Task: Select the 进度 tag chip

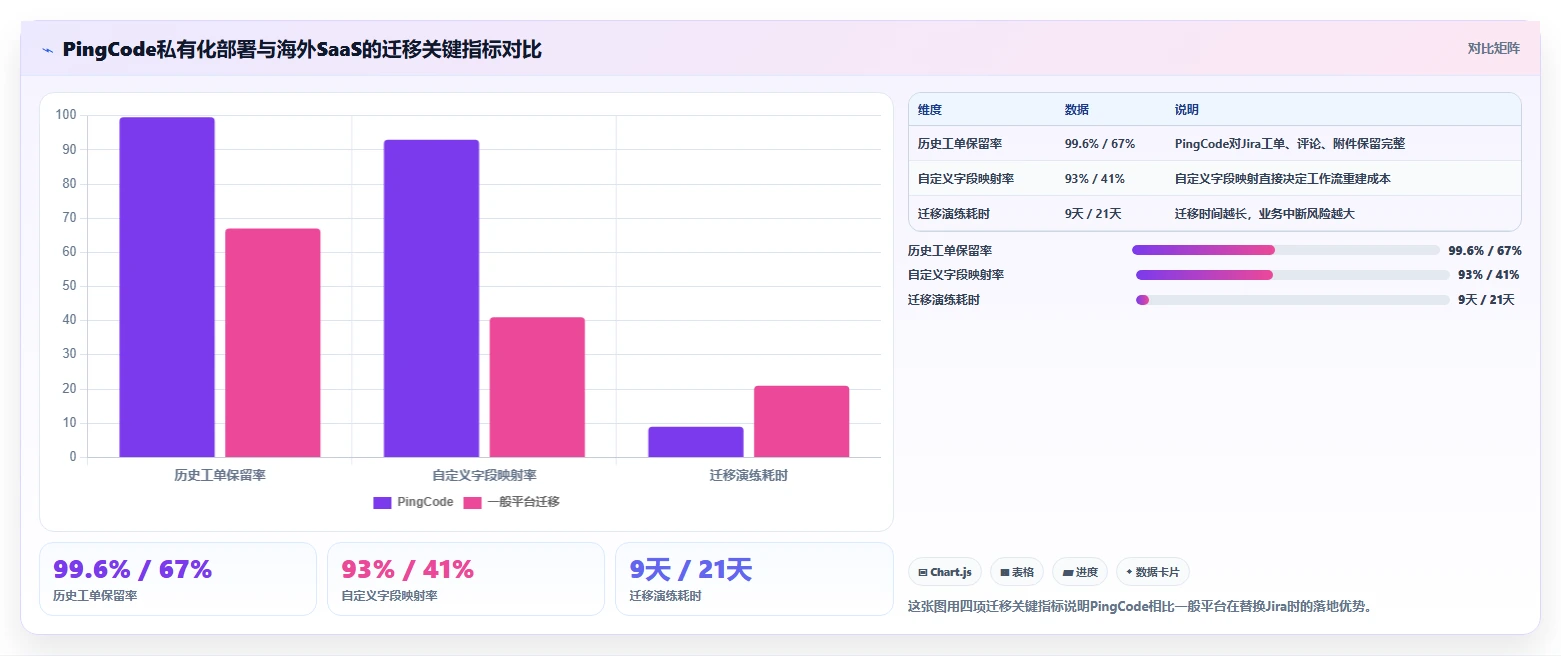Action: coord(1080,572)
